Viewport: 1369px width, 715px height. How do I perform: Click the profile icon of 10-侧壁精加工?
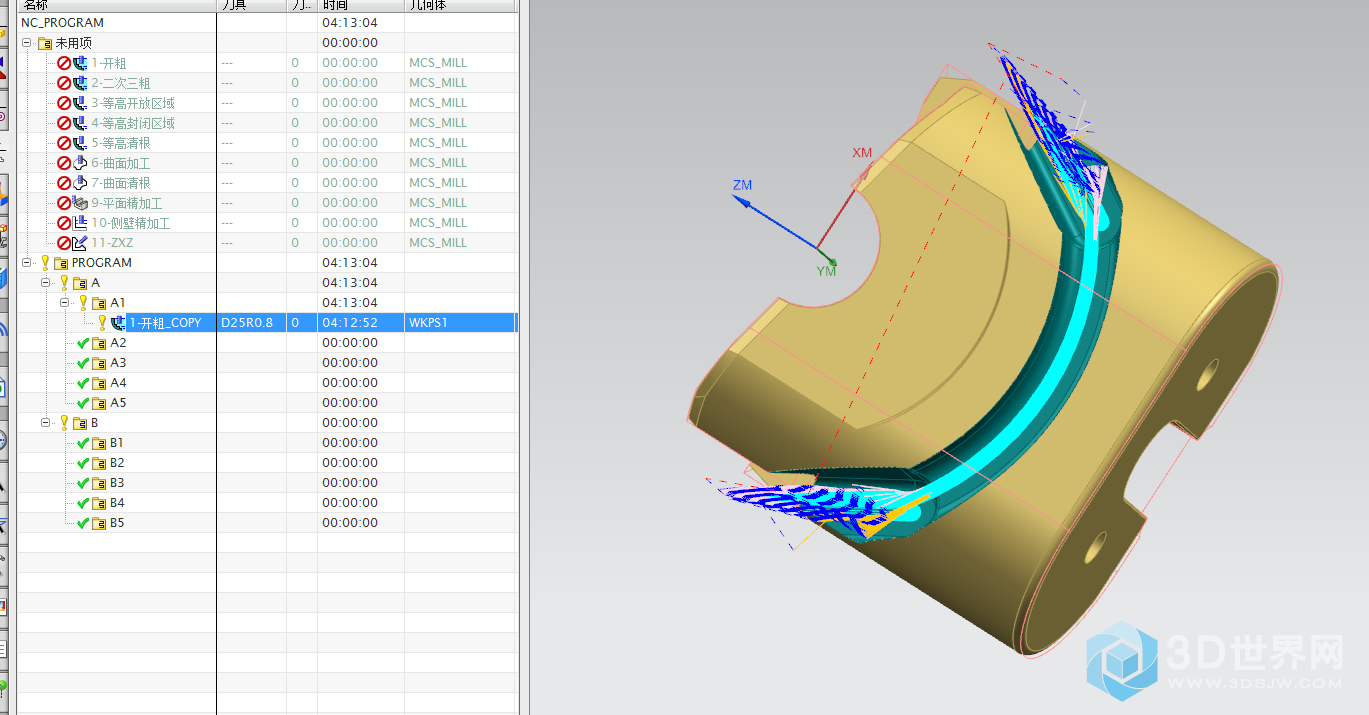pyautogui.click(x=81, y=223)
